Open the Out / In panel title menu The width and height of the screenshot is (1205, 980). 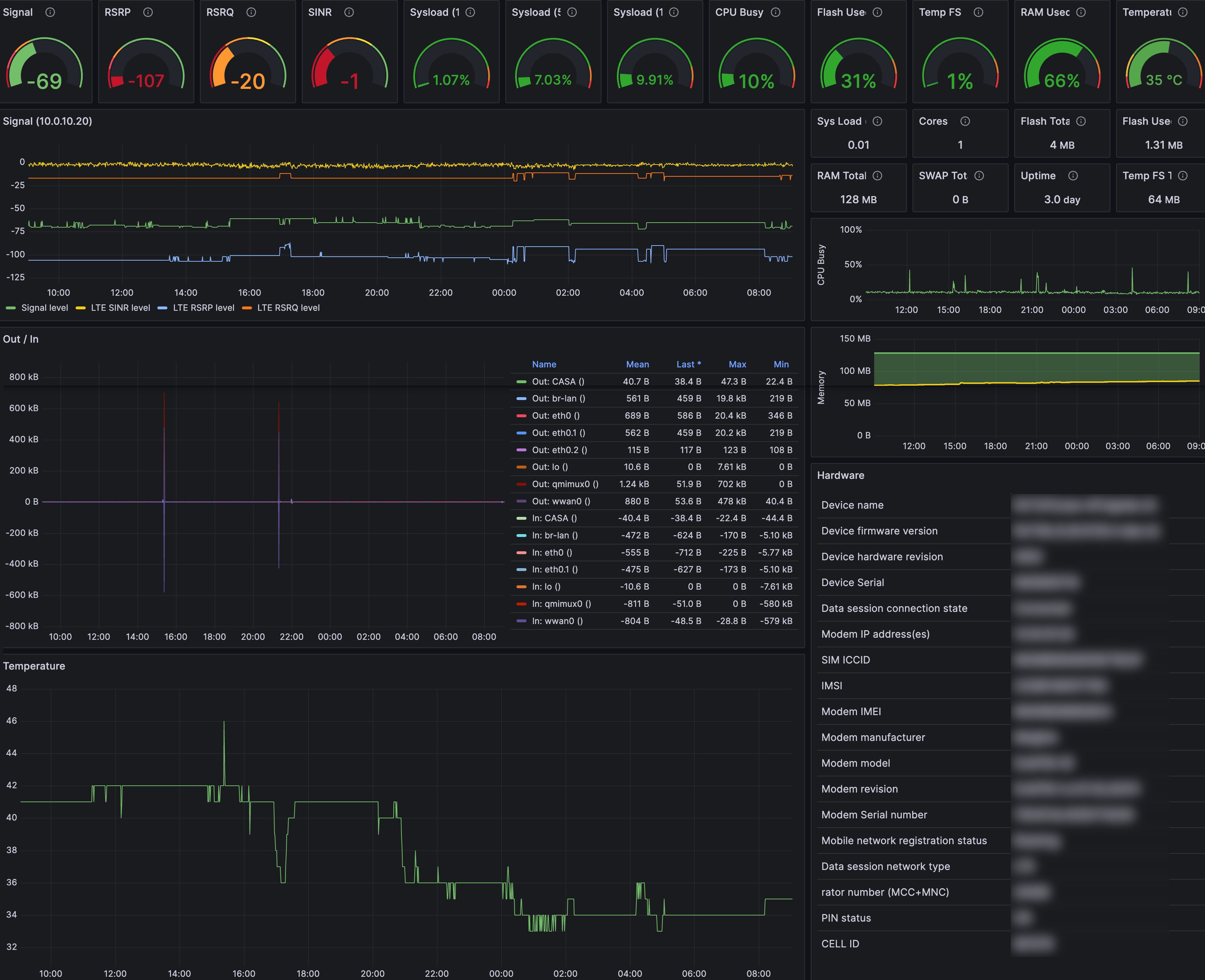pyautogui.click(x=21, y=339)
